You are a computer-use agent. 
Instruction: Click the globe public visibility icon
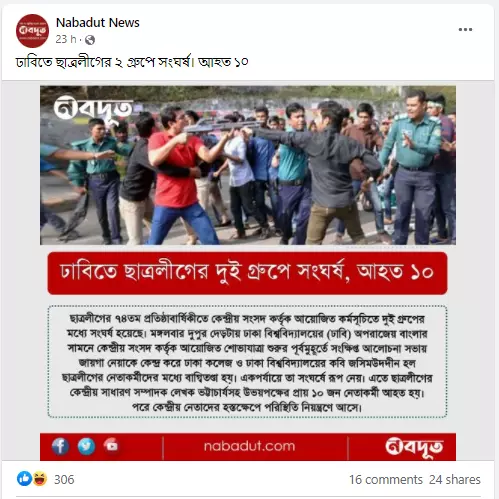90,40
